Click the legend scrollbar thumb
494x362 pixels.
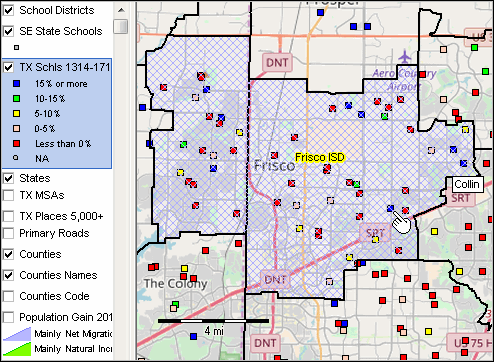point(121,27)
